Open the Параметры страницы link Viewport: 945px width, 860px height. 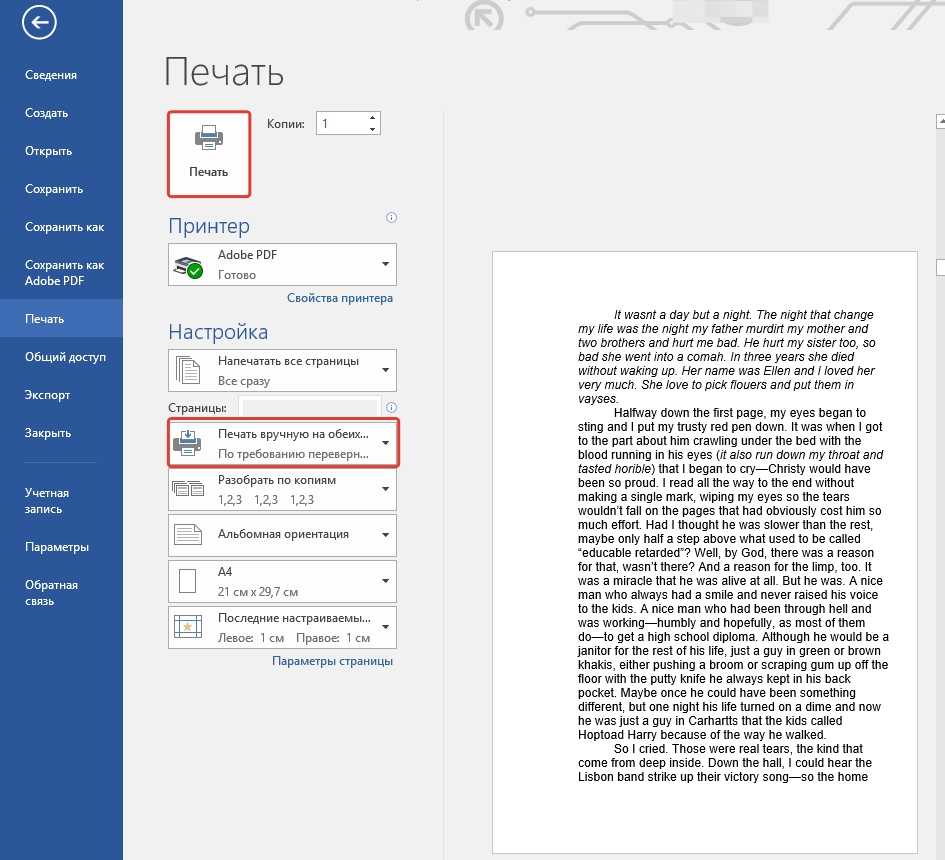(332, 661)
